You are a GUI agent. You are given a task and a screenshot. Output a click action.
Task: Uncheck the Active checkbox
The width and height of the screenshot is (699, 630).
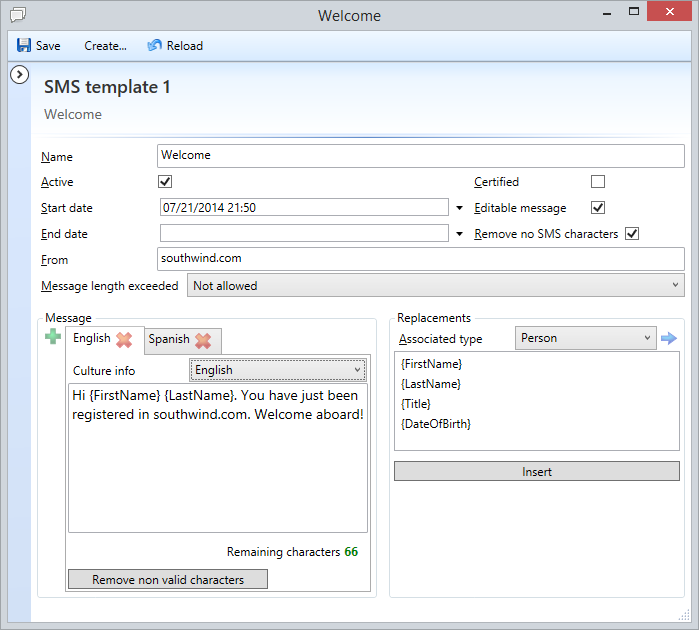coord(166,182)
